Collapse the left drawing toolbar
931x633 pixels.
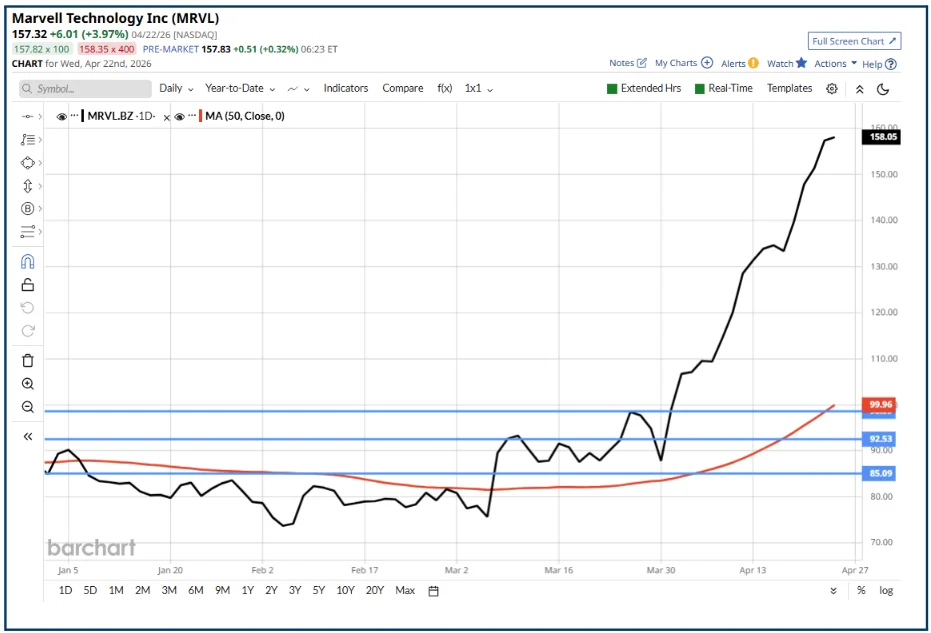(x=27, y=436)
